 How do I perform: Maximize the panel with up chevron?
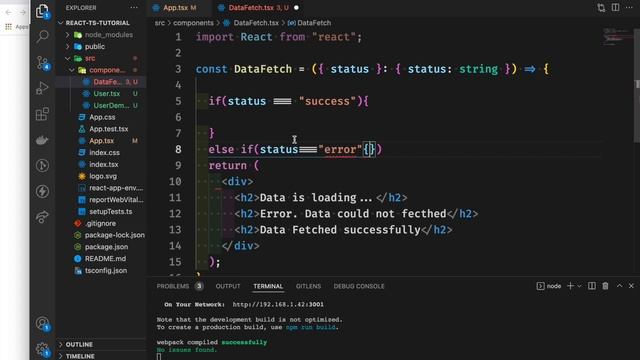point(619,286)
